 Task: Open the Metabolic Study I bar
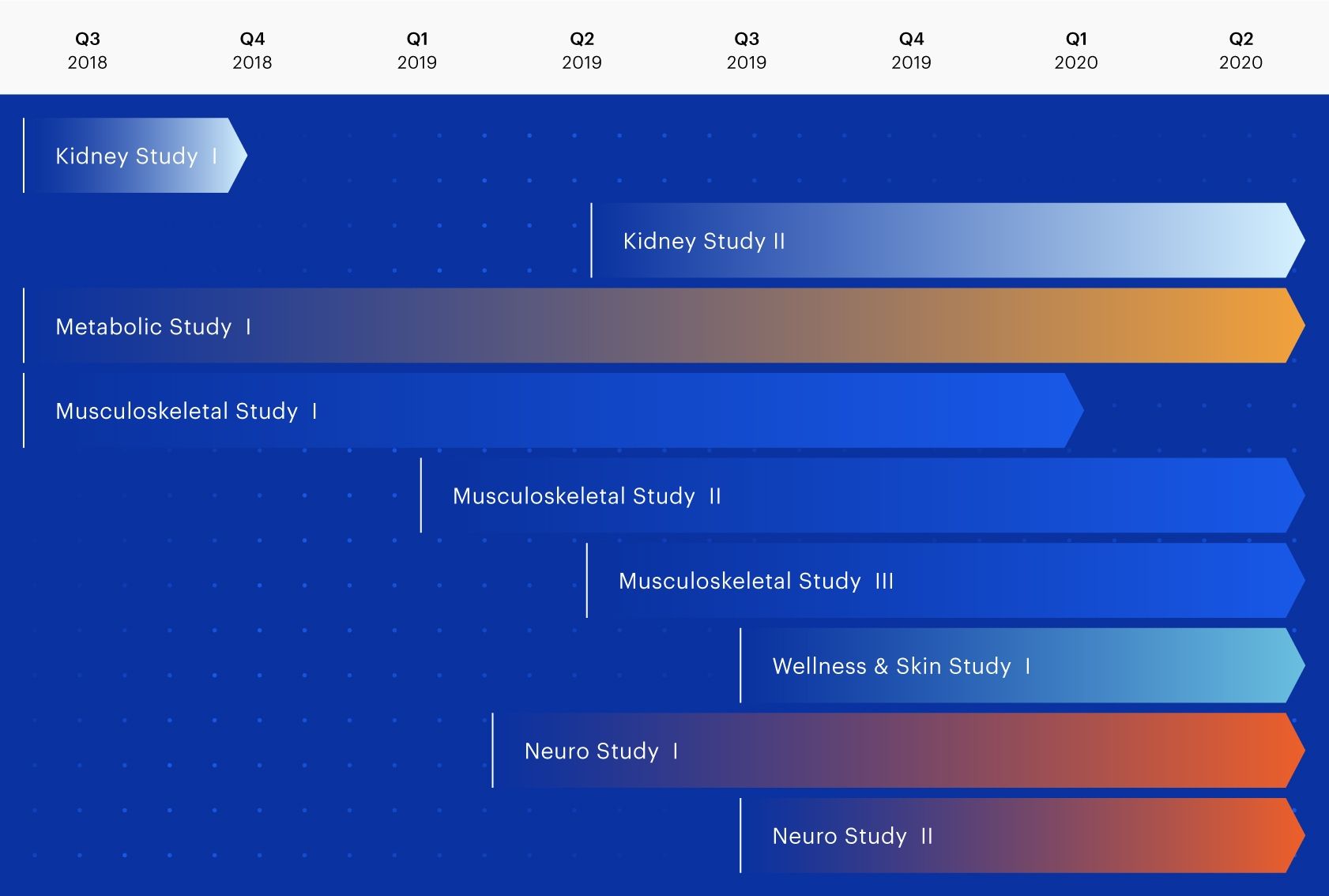pos(664,326)
